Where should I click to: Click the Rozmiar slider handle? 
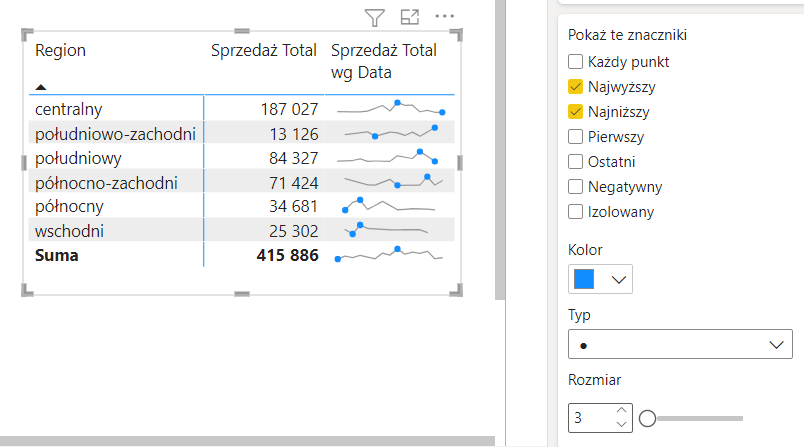tap(647, 418)
